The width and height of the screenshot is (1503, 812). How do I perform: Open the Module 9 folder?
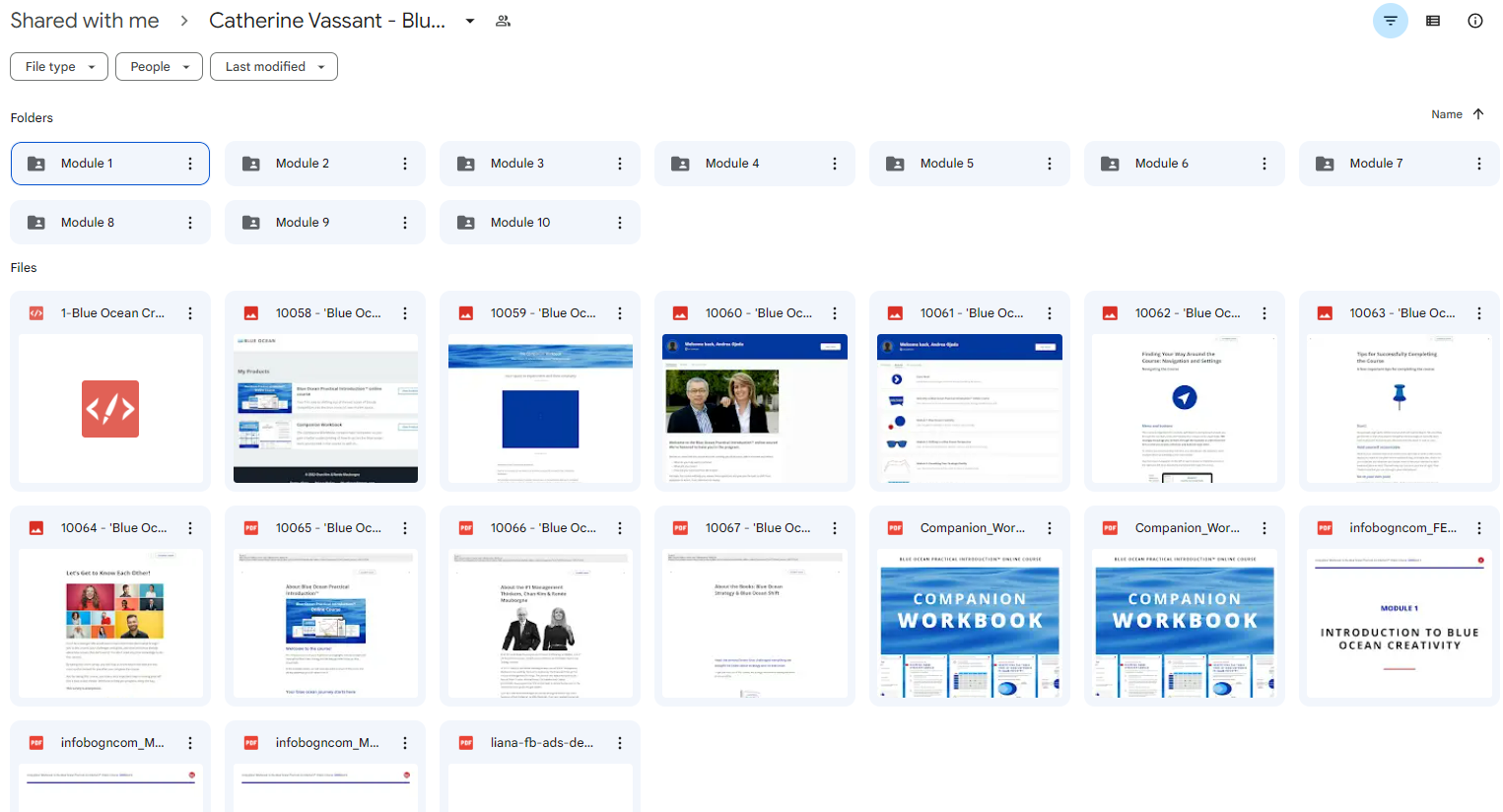coord(325,223)
